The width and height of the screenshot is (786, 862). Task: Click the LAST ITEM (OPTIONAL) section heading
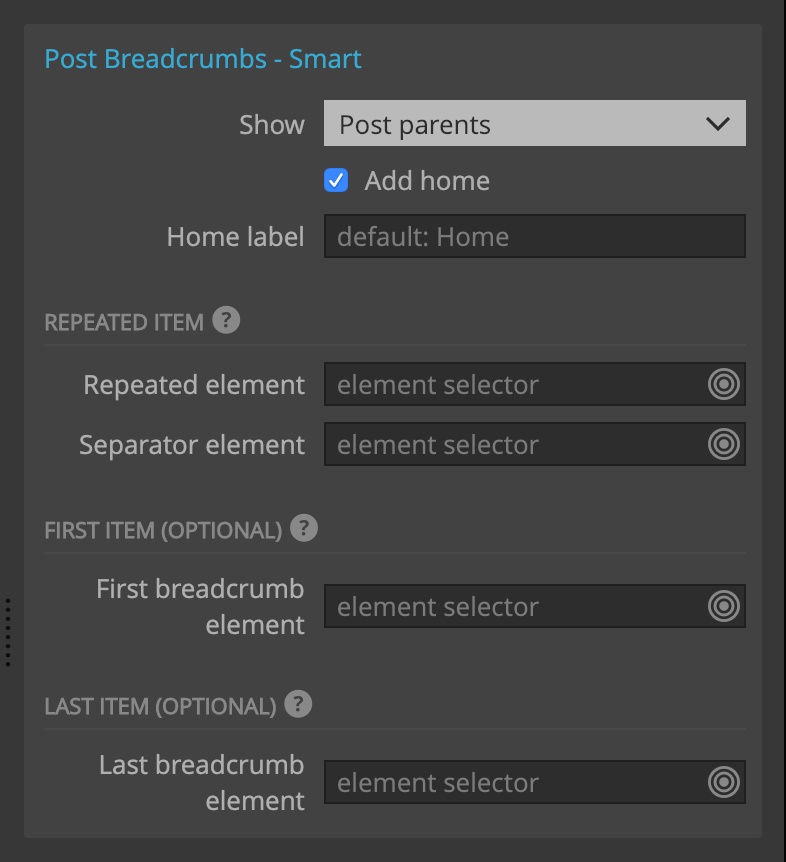(160, 706)
